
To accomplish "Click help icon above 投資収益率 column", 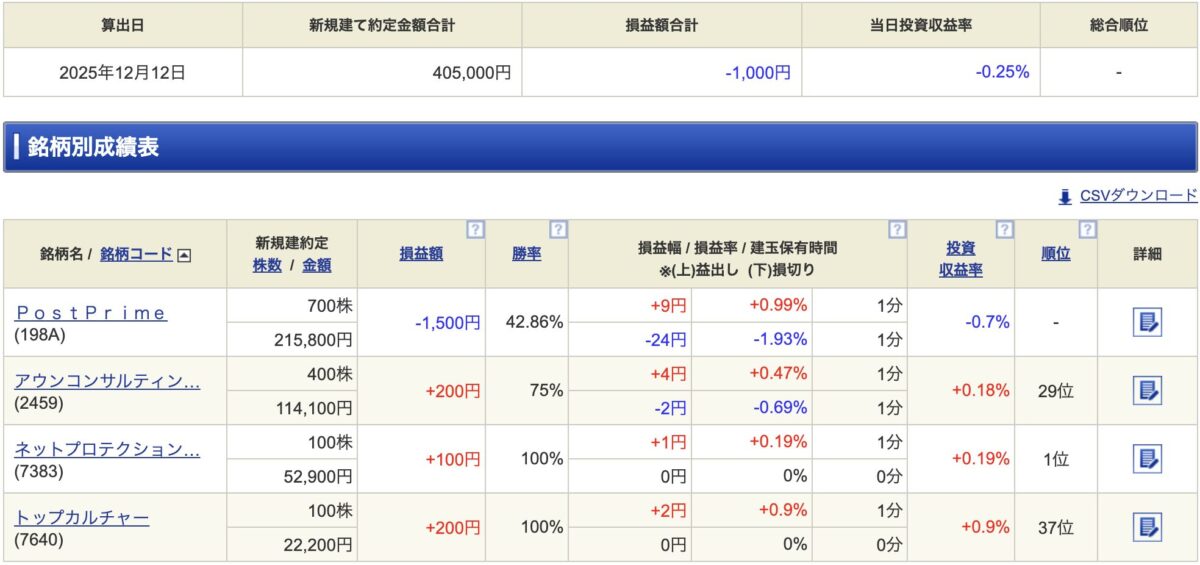I will (1004, 230).
